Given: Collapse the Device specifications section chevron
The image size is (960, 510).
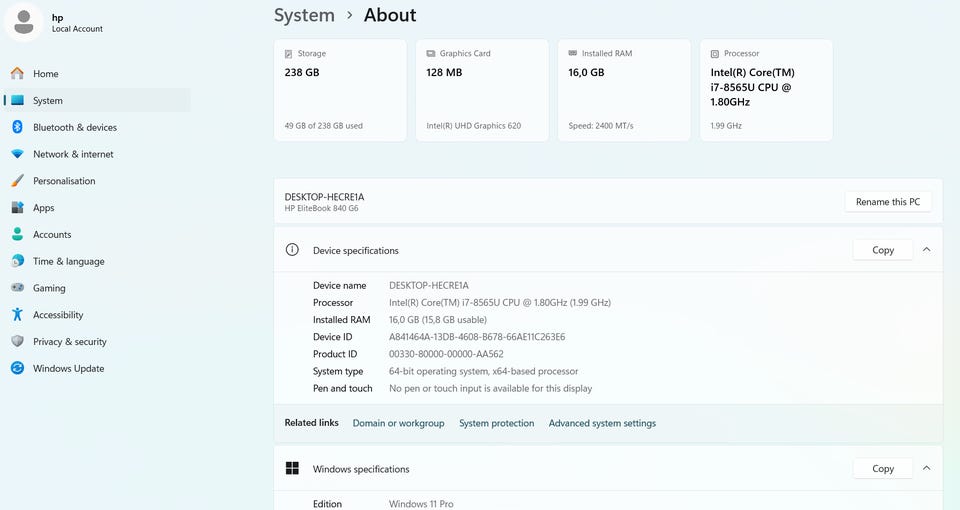Looking at the screenshot, I should (926, 250).
